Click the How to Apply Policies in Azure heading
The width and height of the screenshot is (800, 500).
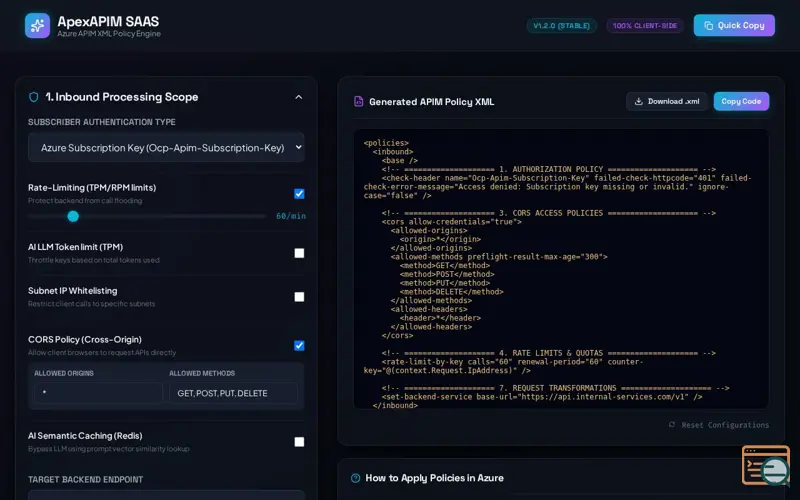pos(435,478)
